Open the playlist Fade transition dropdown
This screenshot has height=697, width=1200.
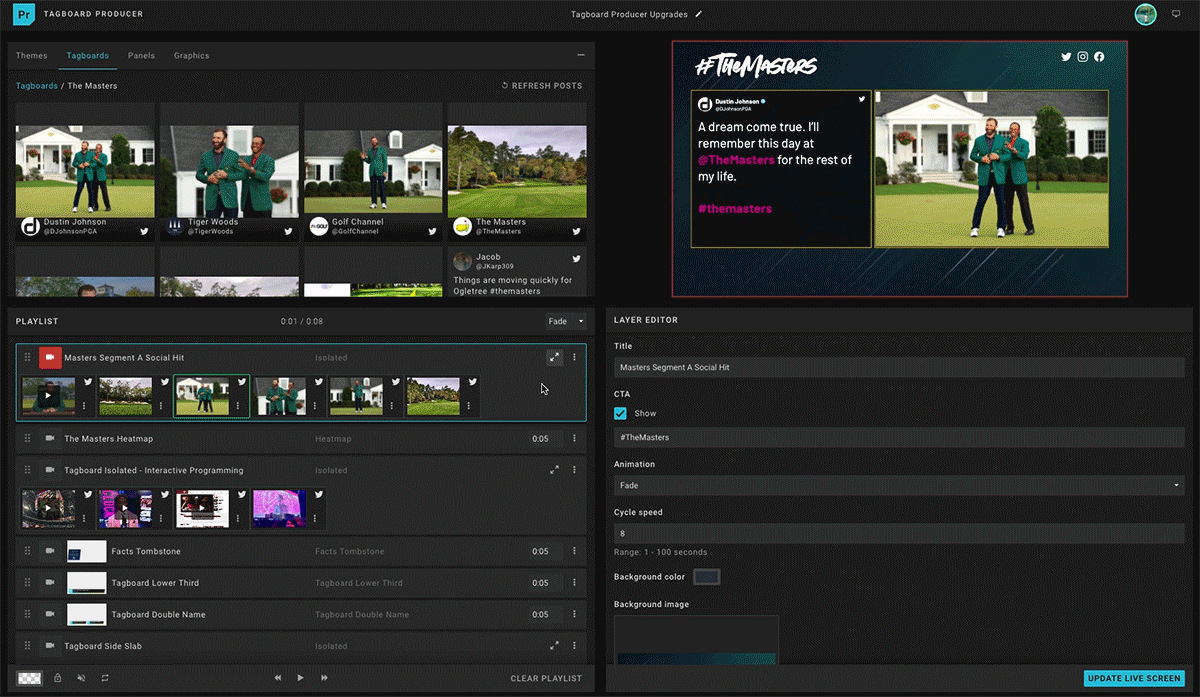click(x=565, y=321)
